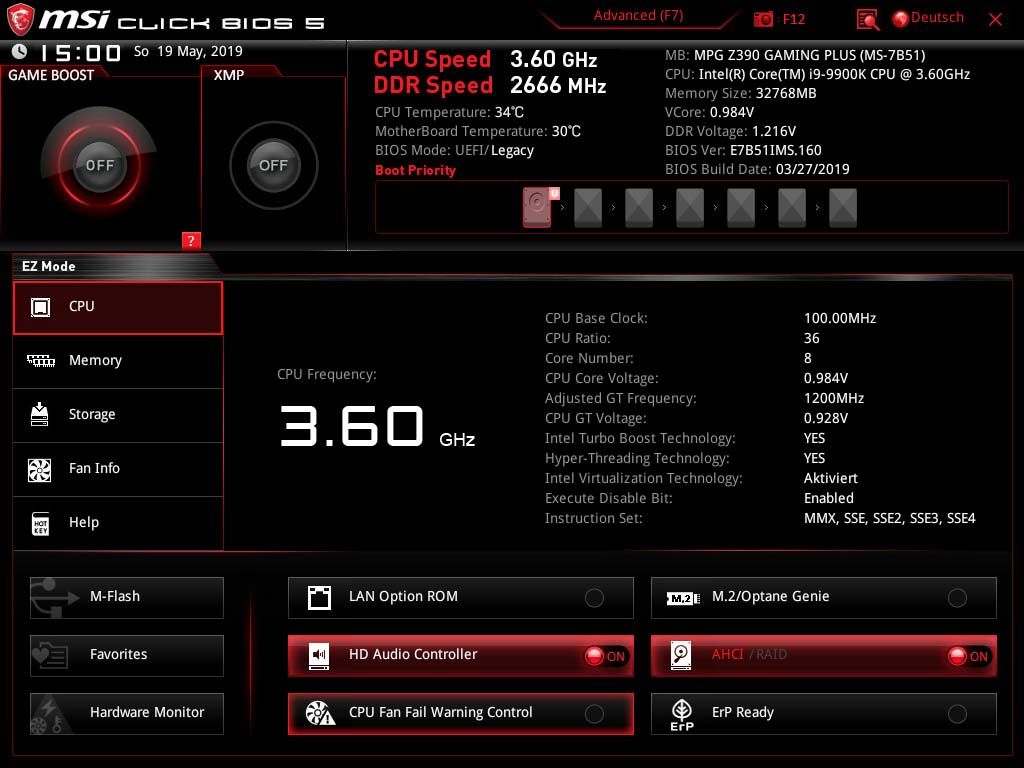This screenshot has width=1024, height=768.
Task: Change the language via Deutsch
Action: click(937, 18)
